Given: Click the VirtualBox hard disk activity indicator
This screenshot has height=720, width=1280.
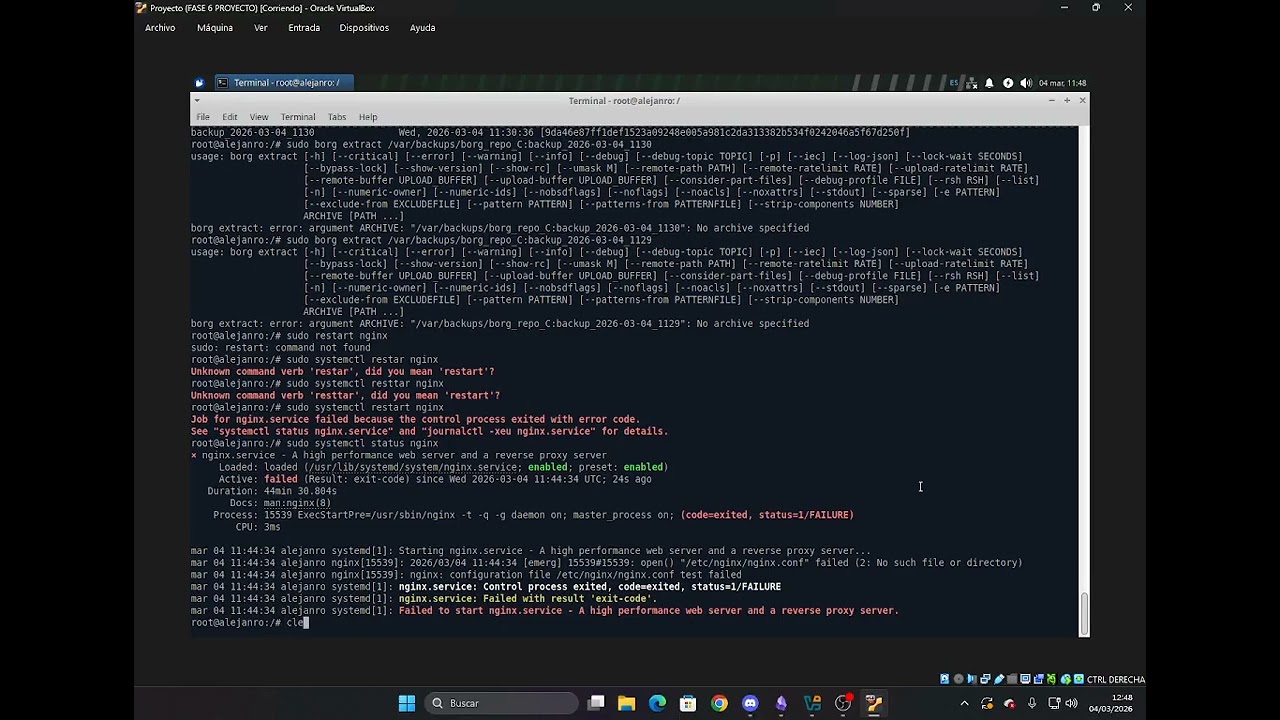Looking at the screenshot, I should 945,679.
